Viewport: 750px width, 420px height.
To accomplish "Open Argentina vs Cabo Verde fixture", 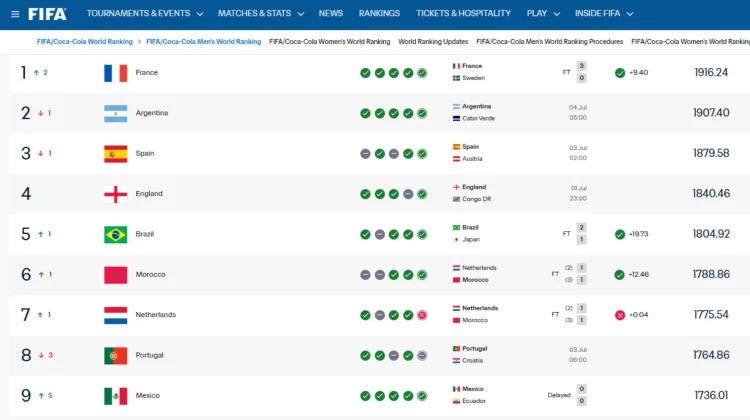I will pyautogui.click(x=519, y=112).
